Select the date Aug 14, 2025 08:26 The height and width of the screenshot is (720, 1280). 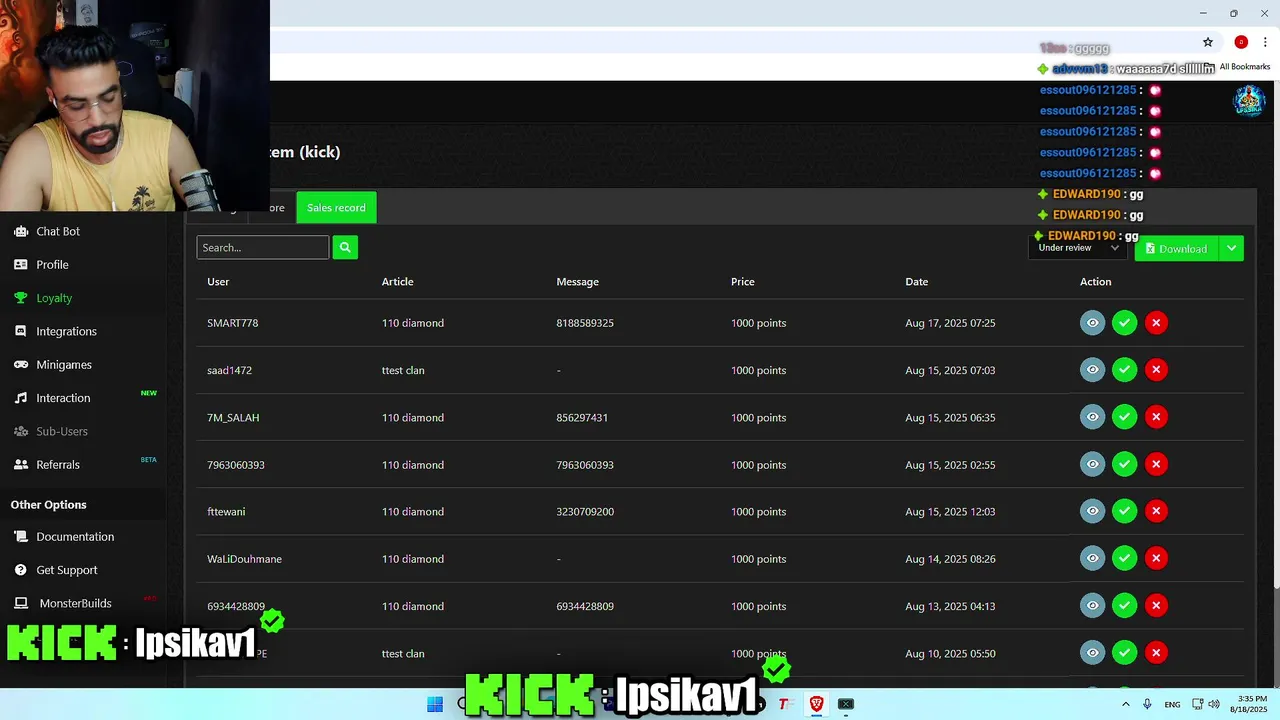950,559
